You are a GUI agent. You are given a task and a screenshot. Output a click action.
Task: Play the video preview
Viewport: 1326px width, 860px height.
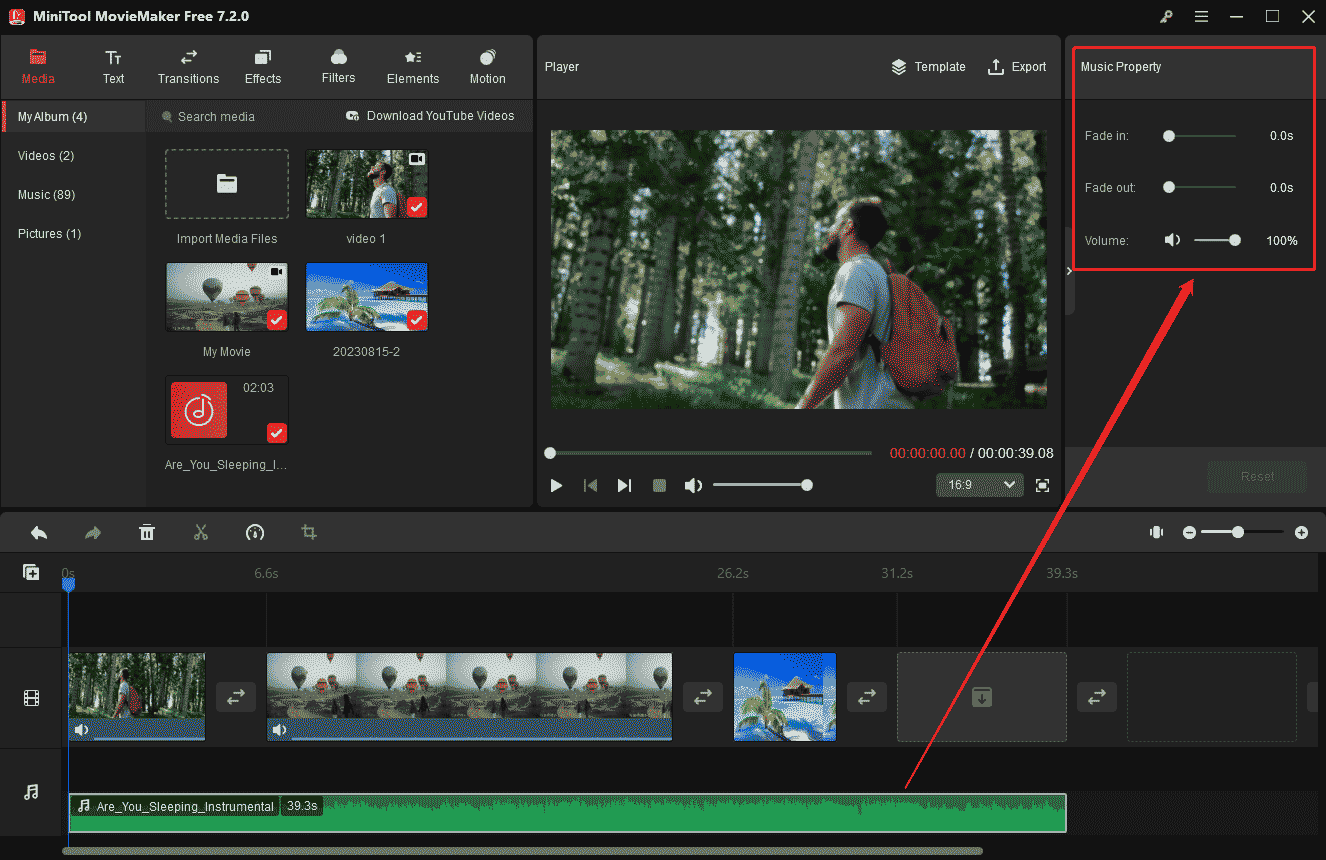[557, 485]
